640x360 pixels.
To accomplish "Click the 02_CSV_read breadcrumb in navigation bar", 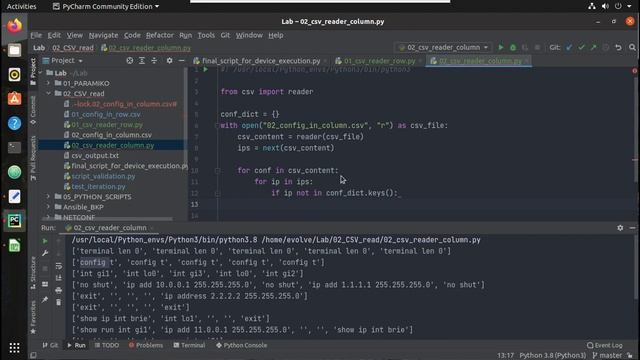I will [73, 48].
